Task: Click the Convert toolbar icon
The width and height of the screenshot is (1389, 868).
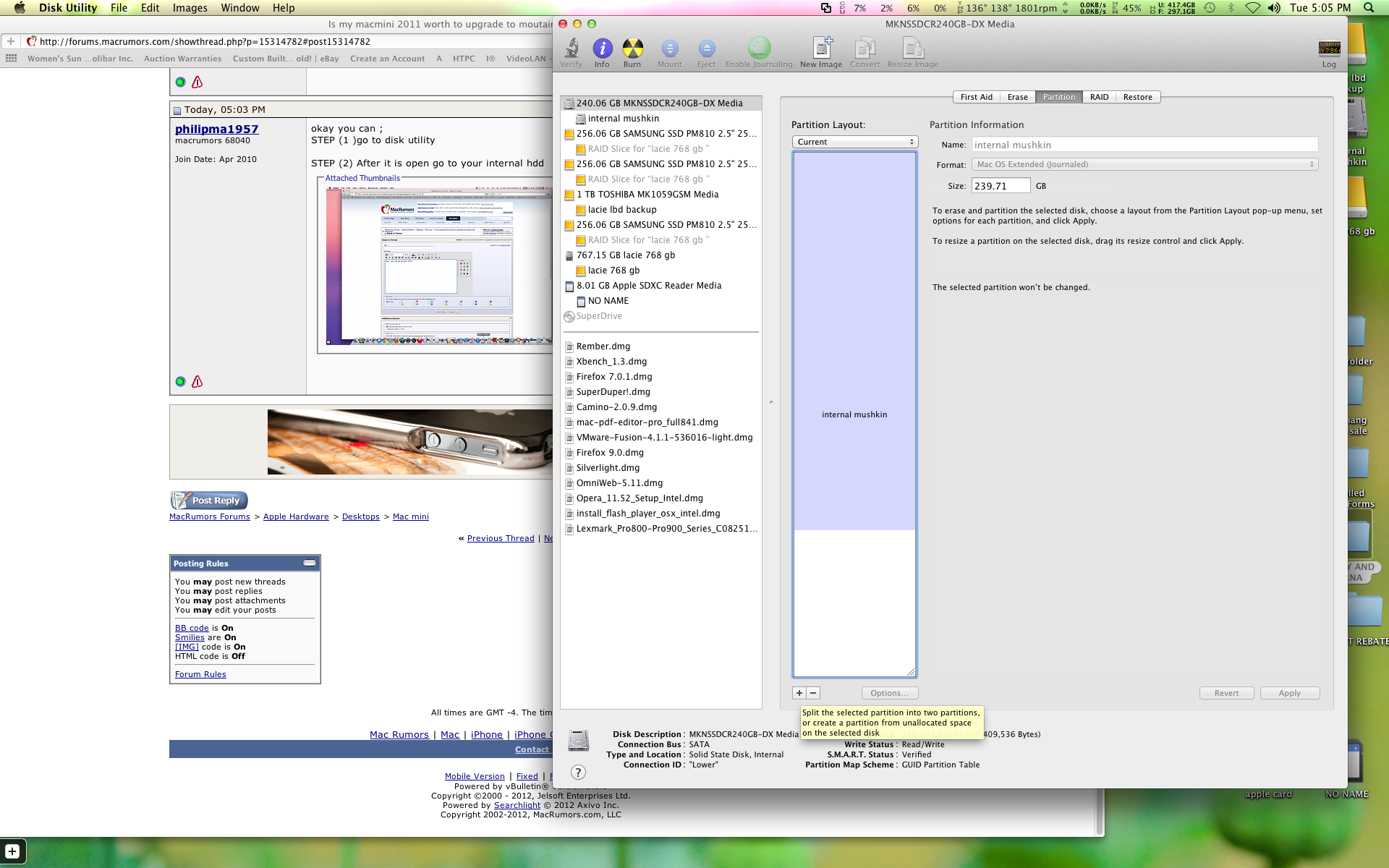Action: (x=865, y=53)
